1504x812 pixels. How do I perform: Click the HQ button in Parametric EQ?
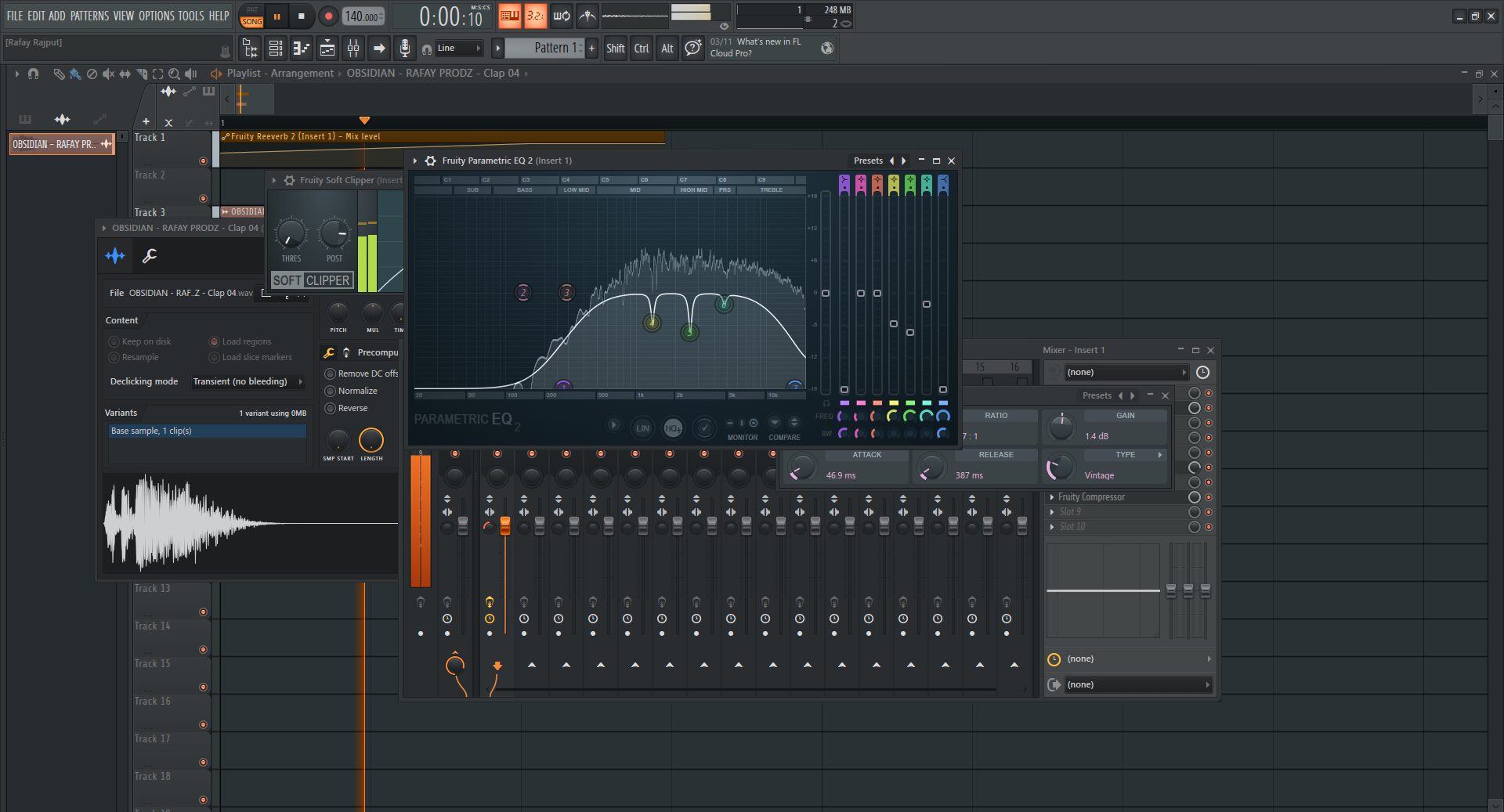(672, 428)
